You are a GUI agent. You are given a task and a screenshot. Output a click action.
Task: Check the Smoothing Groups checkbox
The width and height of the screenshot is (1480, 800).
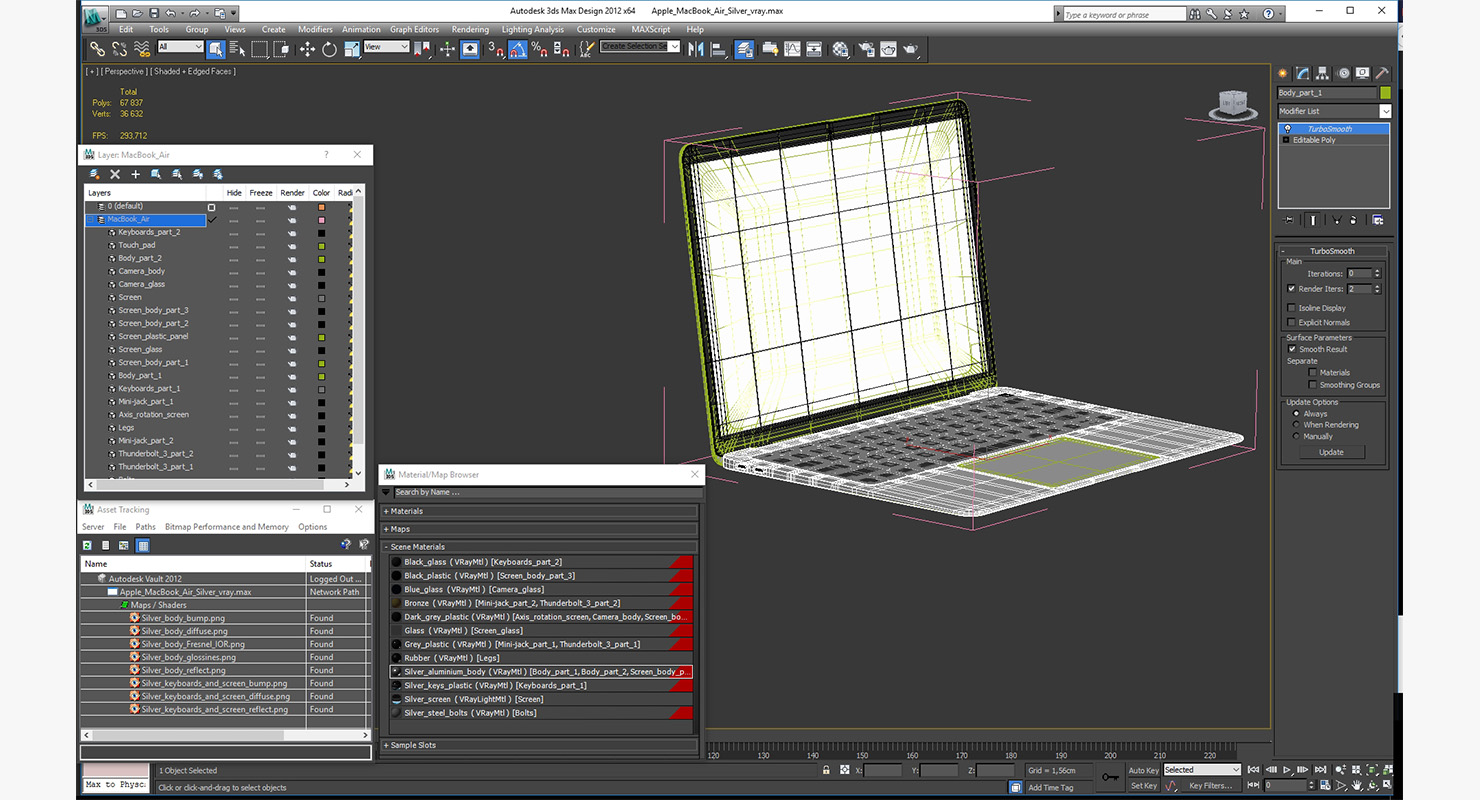(1312, 385)
